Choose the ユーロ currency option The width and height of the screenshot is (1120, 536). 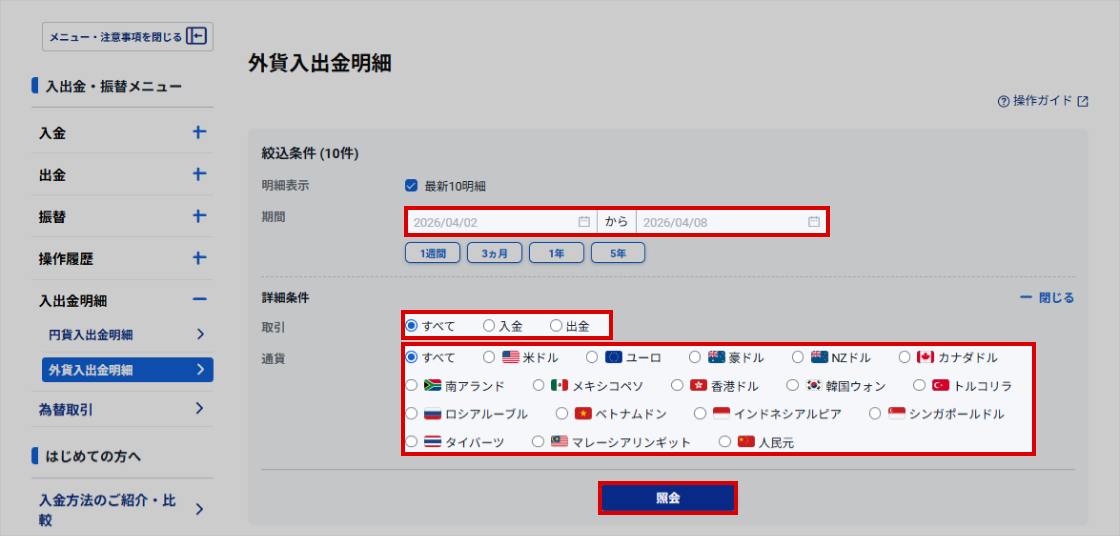tap(592, 357)
